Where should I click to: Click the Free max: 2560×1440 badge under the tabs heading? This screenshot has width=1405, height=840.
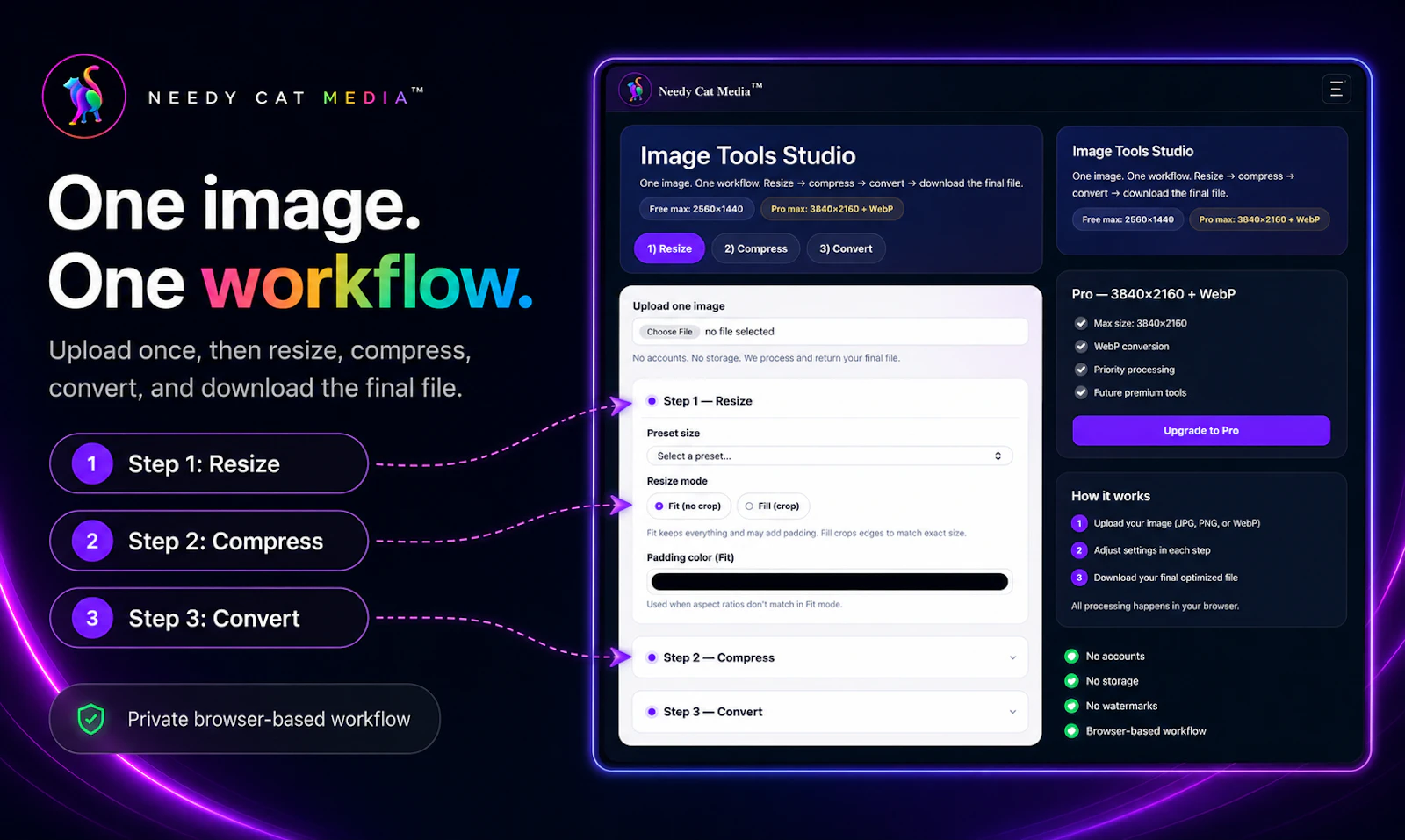[696, 209]
